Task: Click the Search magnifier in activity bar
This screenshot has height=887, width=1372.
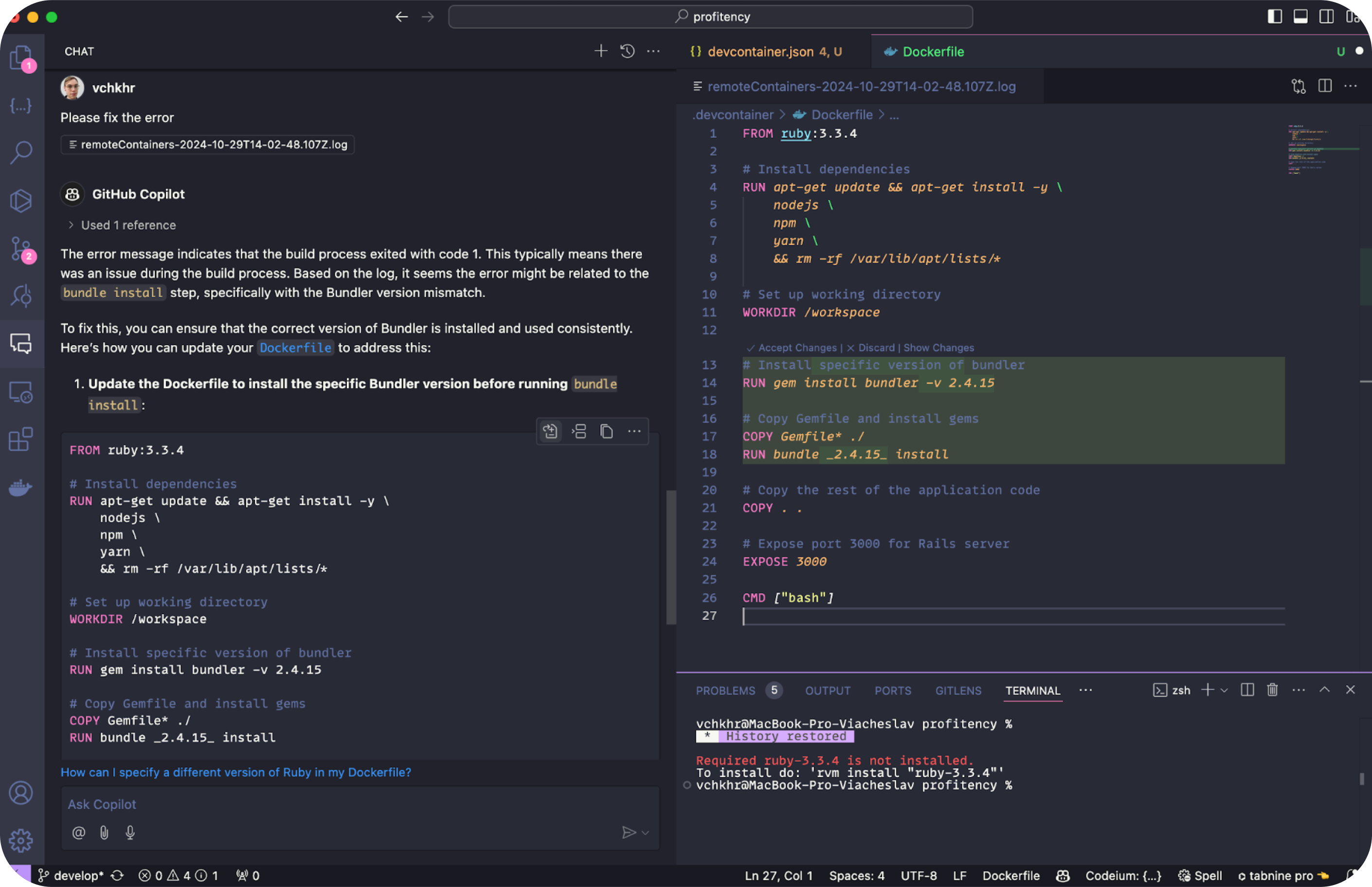Action: point(21,152)
